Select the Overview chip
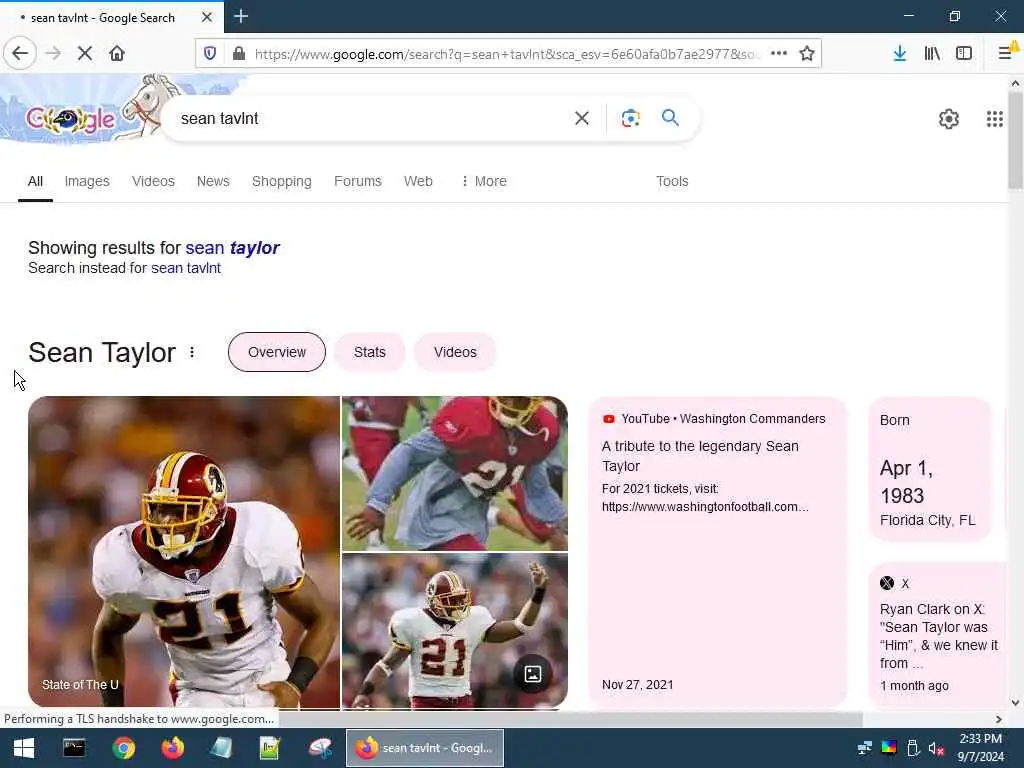This screenshot has width=1024, height=768. click(x=277, y=352)
